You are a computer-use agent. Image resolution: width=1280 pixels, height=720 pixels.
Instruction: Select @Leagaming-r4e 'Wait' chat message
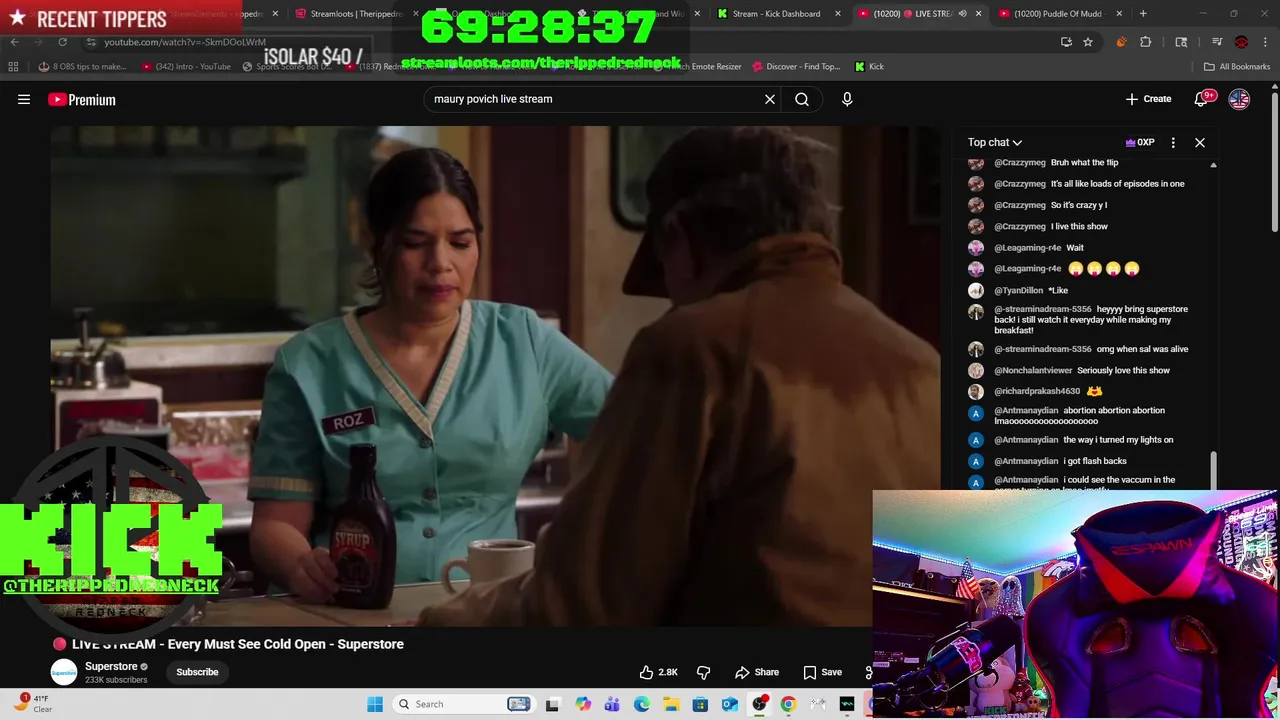coord(1075,247)
